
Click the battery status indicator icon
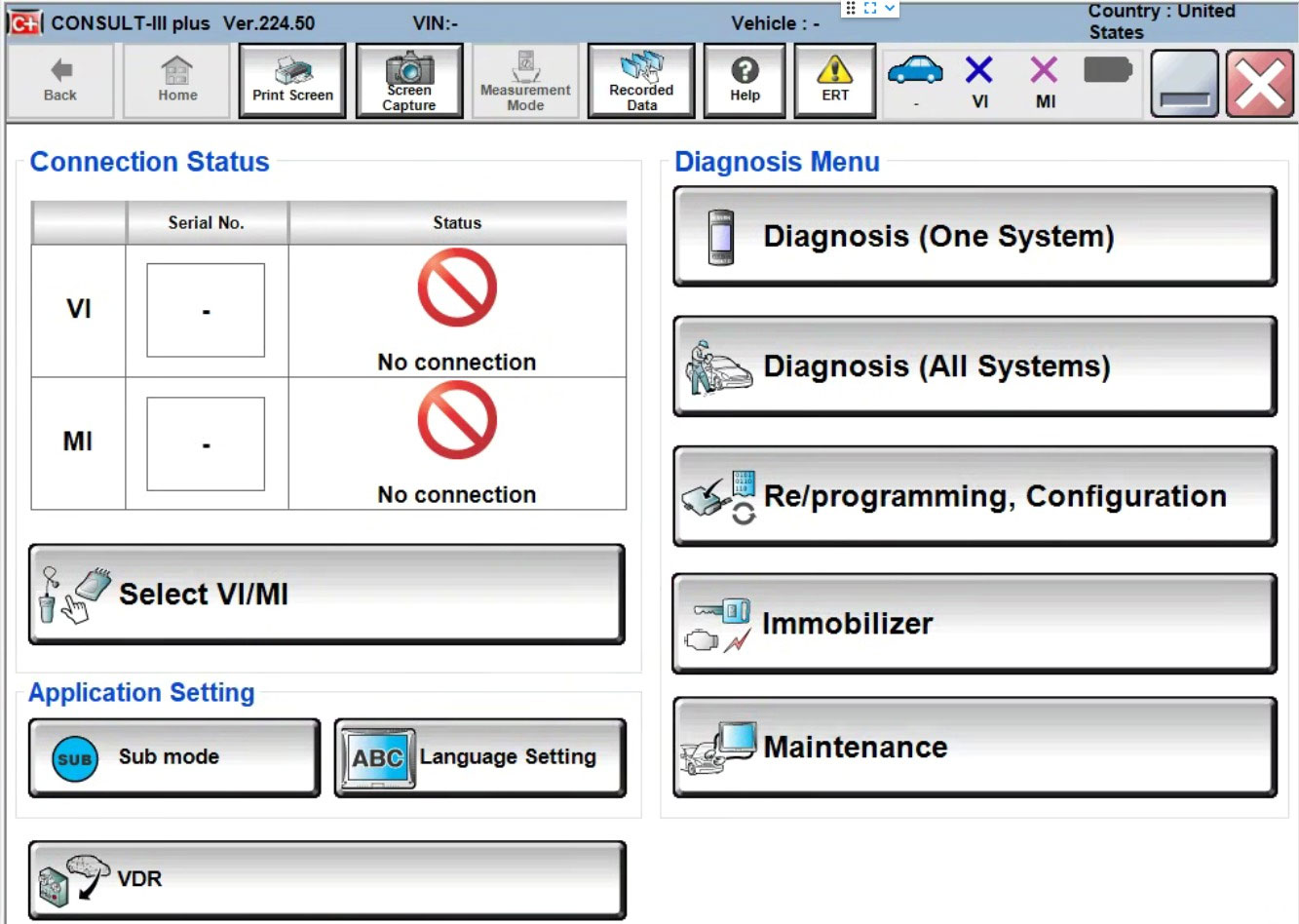(1106, 70)
